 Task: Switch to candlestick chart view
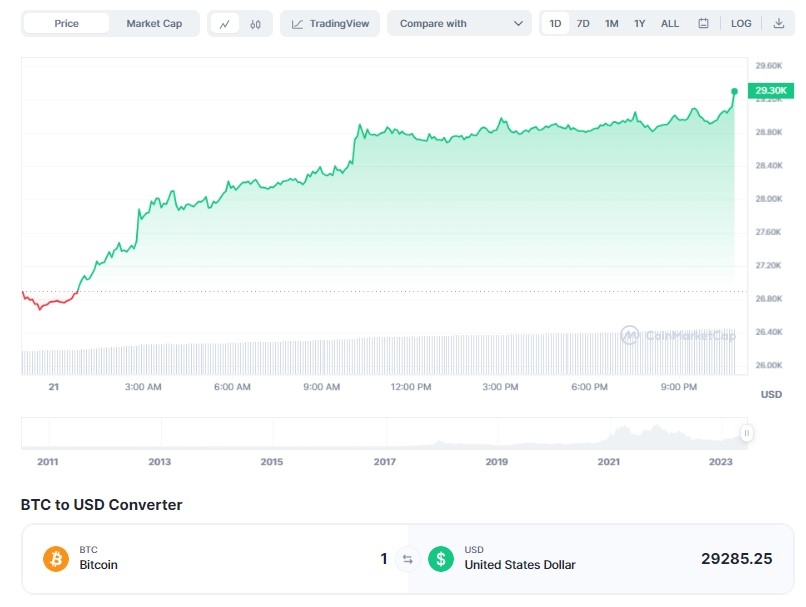pos(255,24)
